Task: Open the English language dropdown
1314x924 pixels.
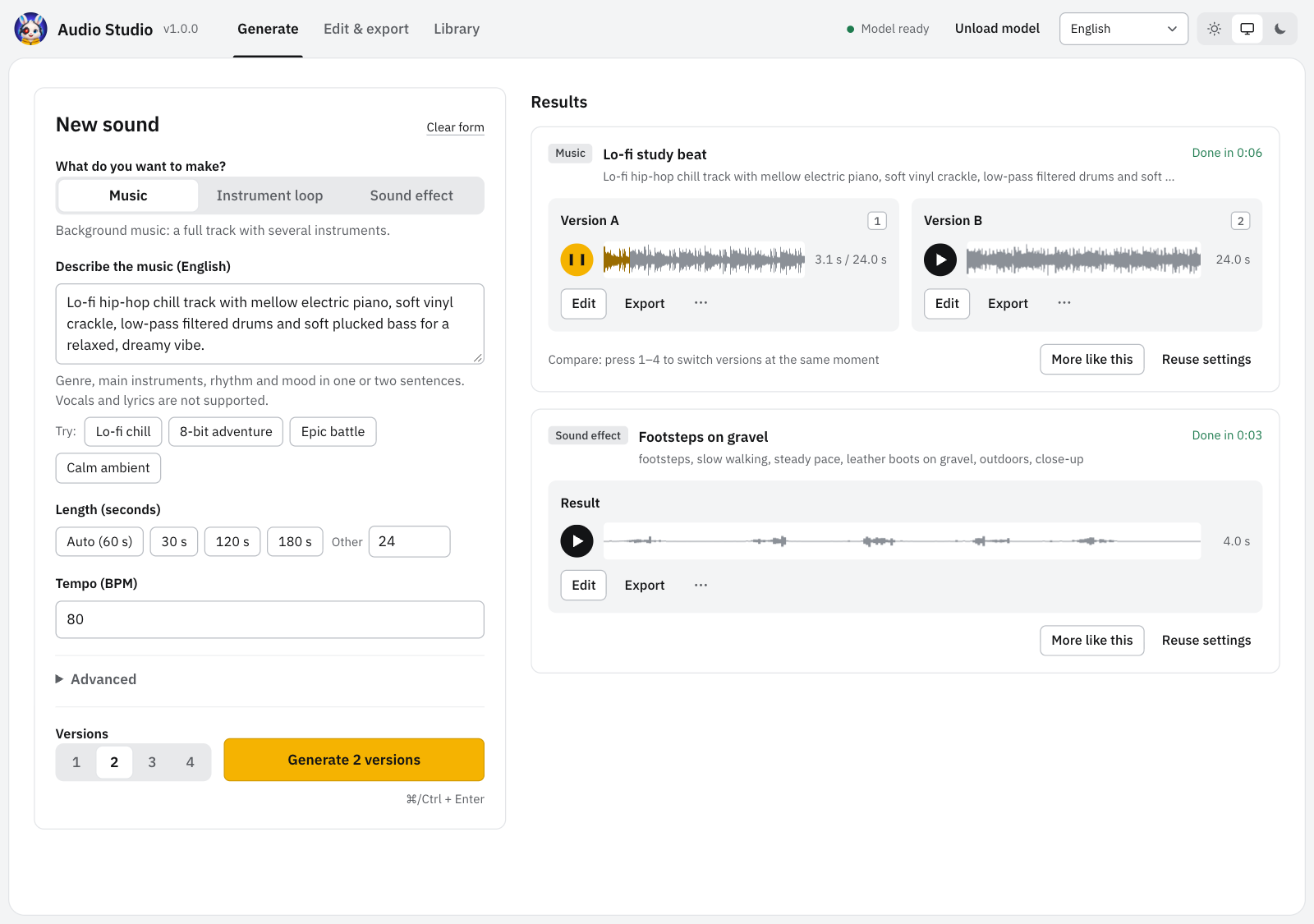Action: 1123,29
